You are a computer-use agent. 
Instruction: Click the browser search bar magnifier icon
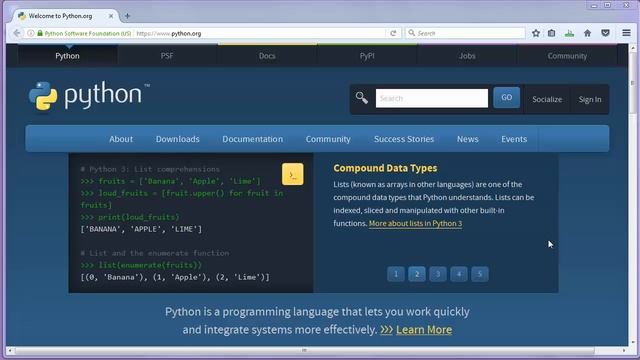(411, 33)
